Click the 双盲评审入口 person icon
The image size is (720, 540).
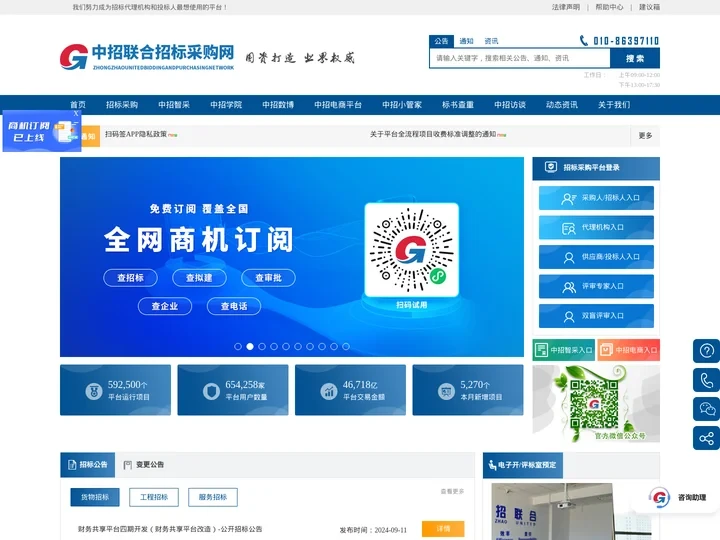pos(568,316)
